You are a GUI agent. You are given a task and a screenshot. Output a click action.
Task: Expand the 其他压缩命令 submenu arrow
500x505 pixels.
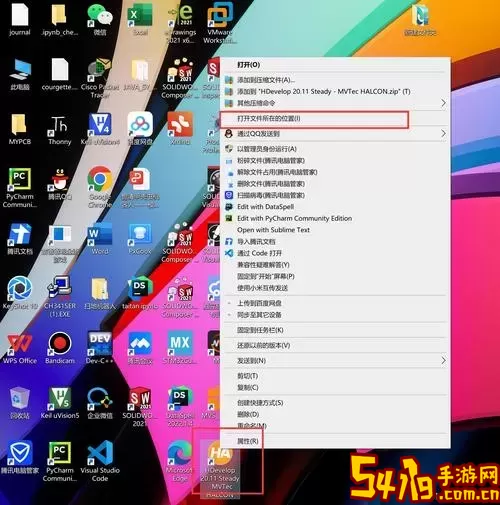[x=443, y=103]
